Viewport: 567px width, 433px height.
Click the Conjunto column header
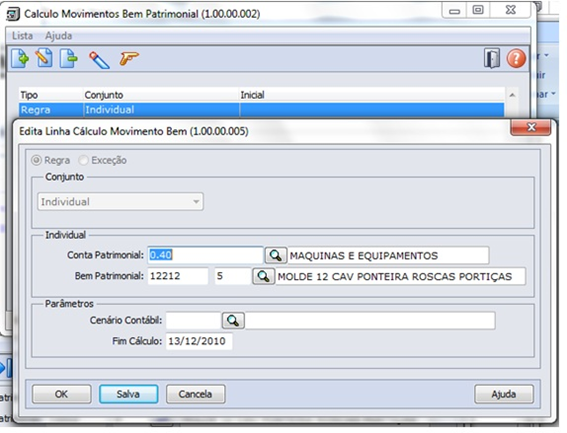point(161,95)
